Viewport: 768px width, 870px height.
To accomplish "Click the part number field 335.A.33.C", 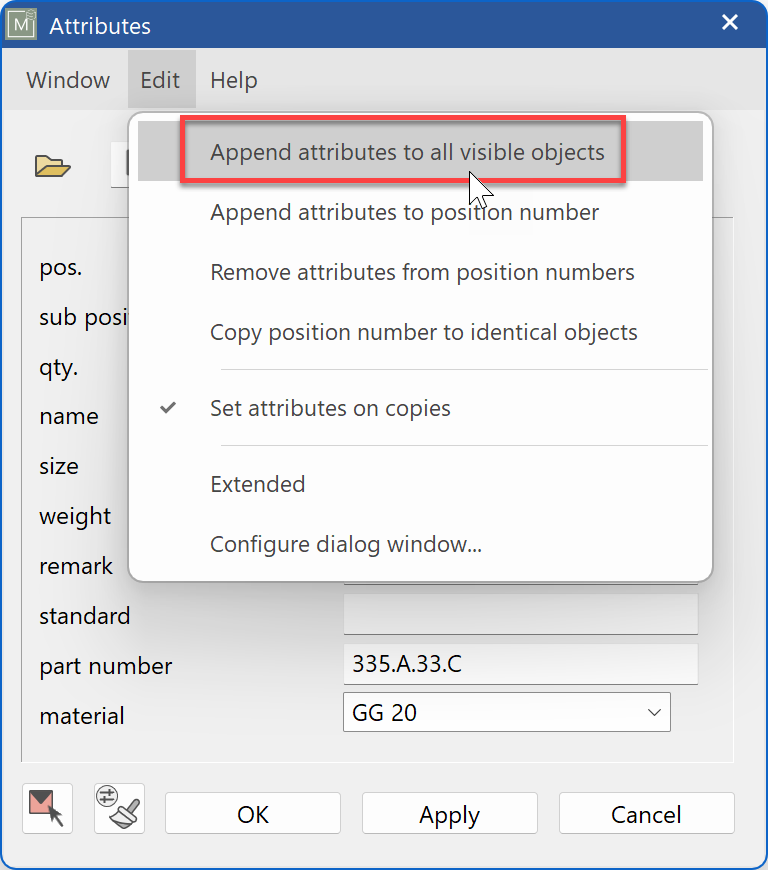I will coord(521,664).
